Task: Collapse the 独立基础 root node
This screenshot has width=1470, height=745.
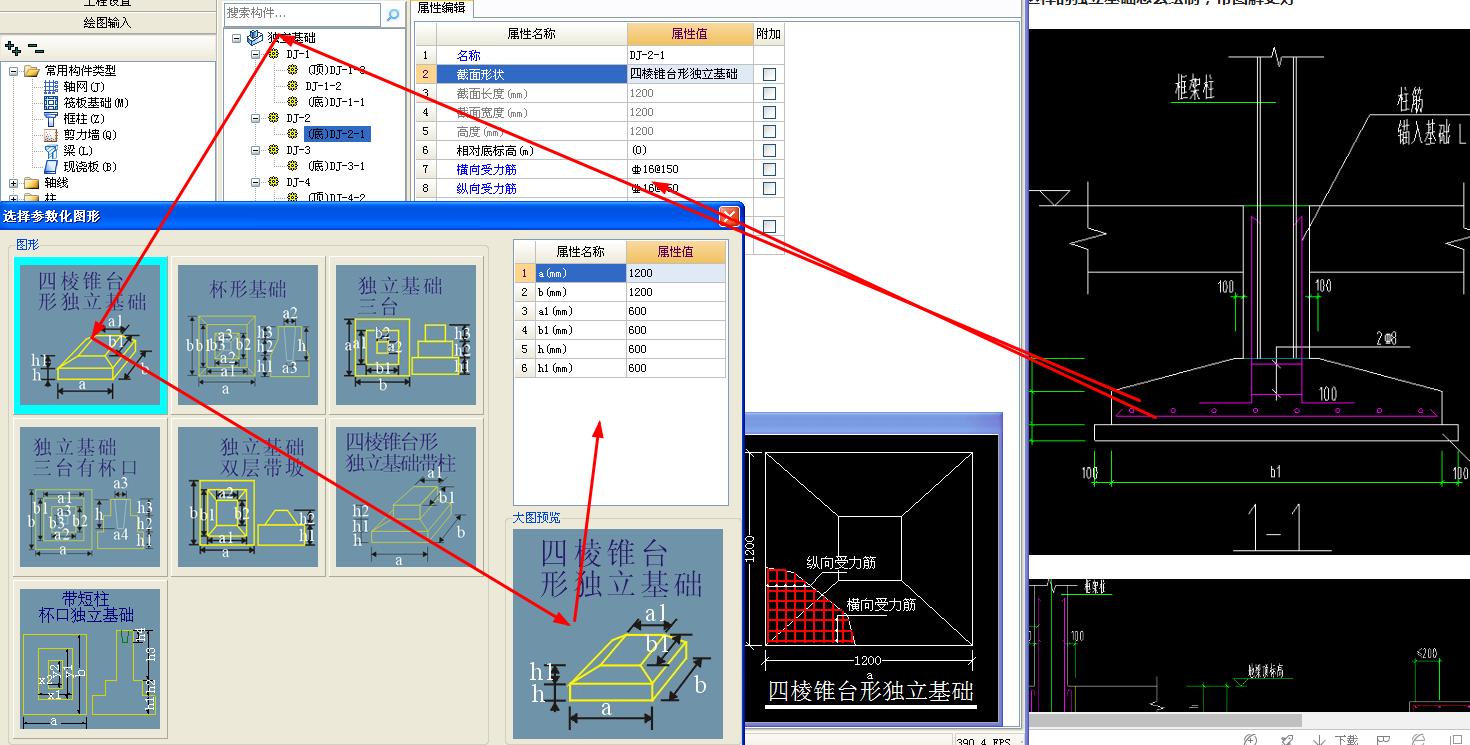Action: (237, 38)
